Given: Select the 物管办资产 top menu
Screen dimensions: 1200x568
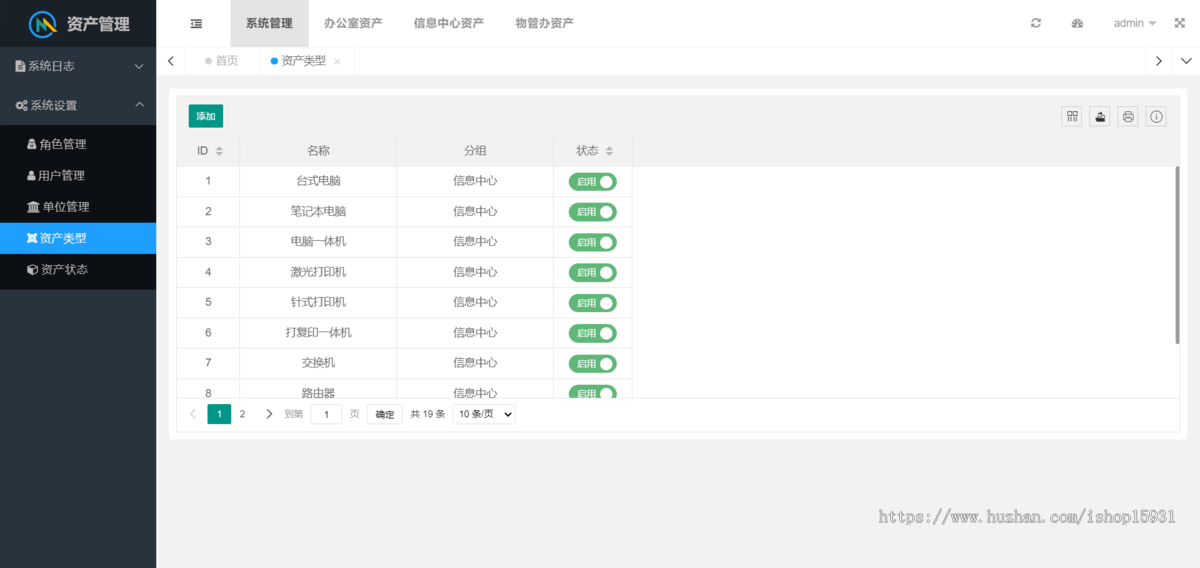Looking at the screenshot, I should pos(544,23).
